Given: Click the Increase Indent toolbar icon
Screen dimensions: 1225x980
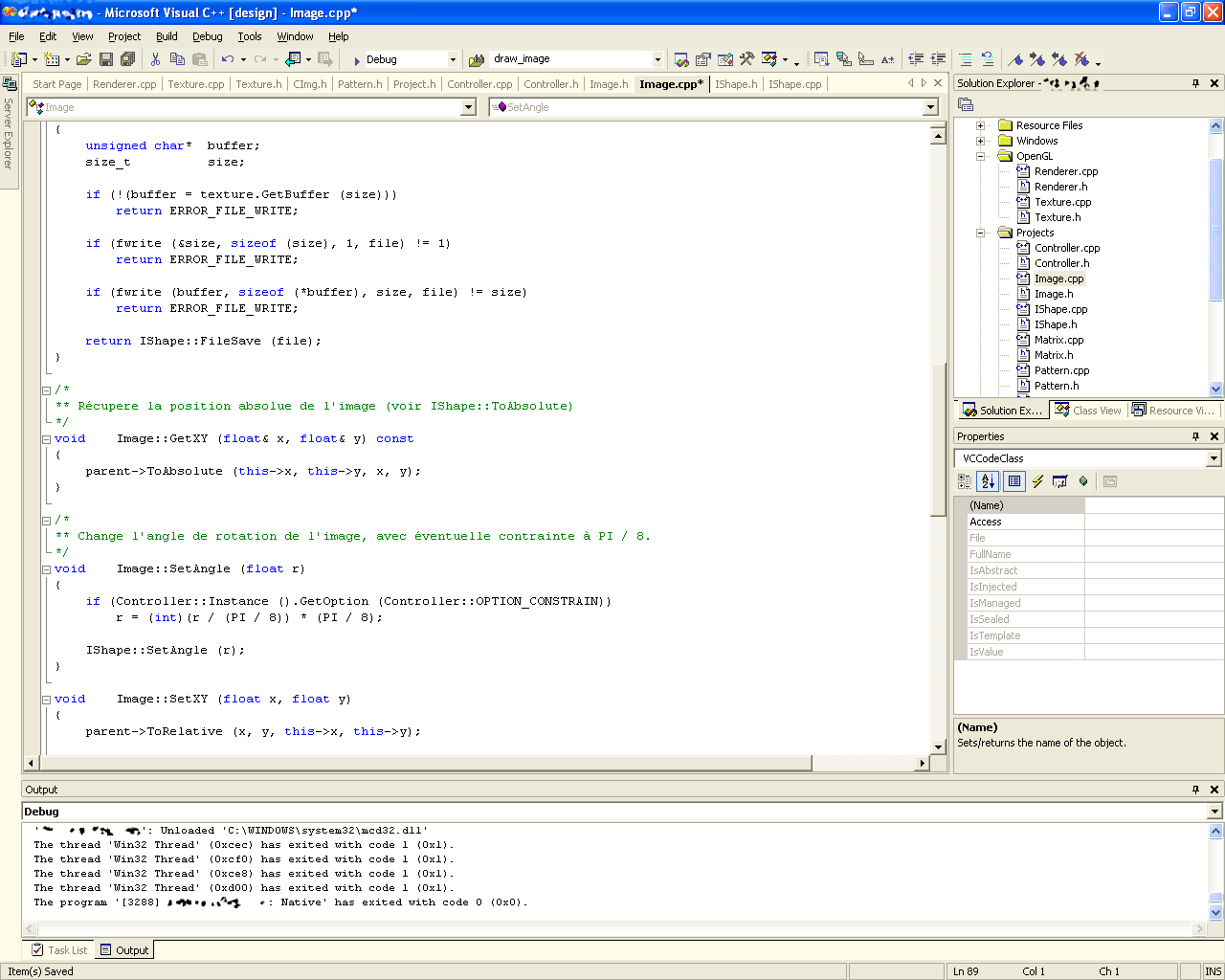Looking at the screenshot, I should (x=938, y=59).
